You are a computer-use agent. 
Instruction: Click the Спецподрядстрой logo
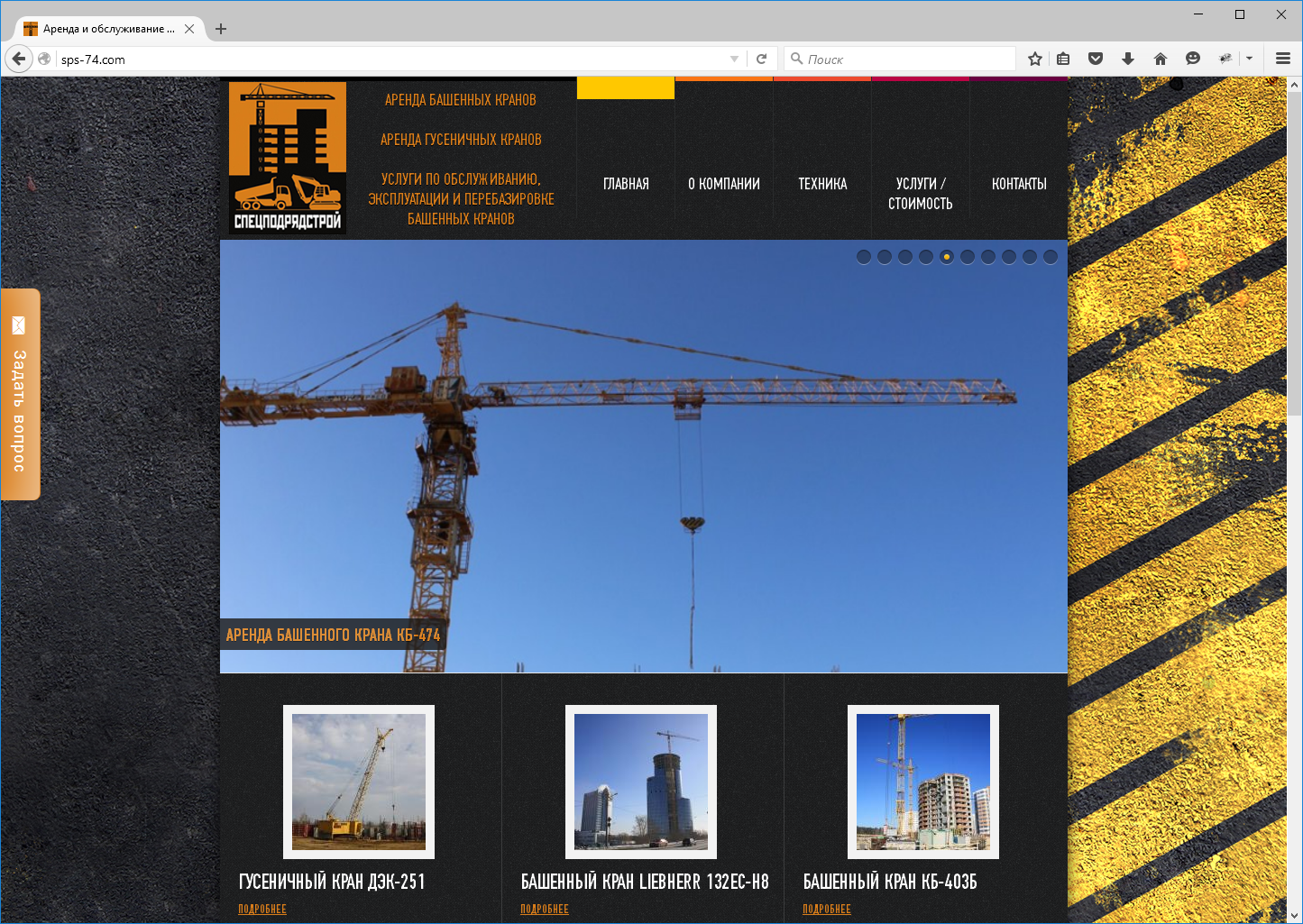click(288, 158)
